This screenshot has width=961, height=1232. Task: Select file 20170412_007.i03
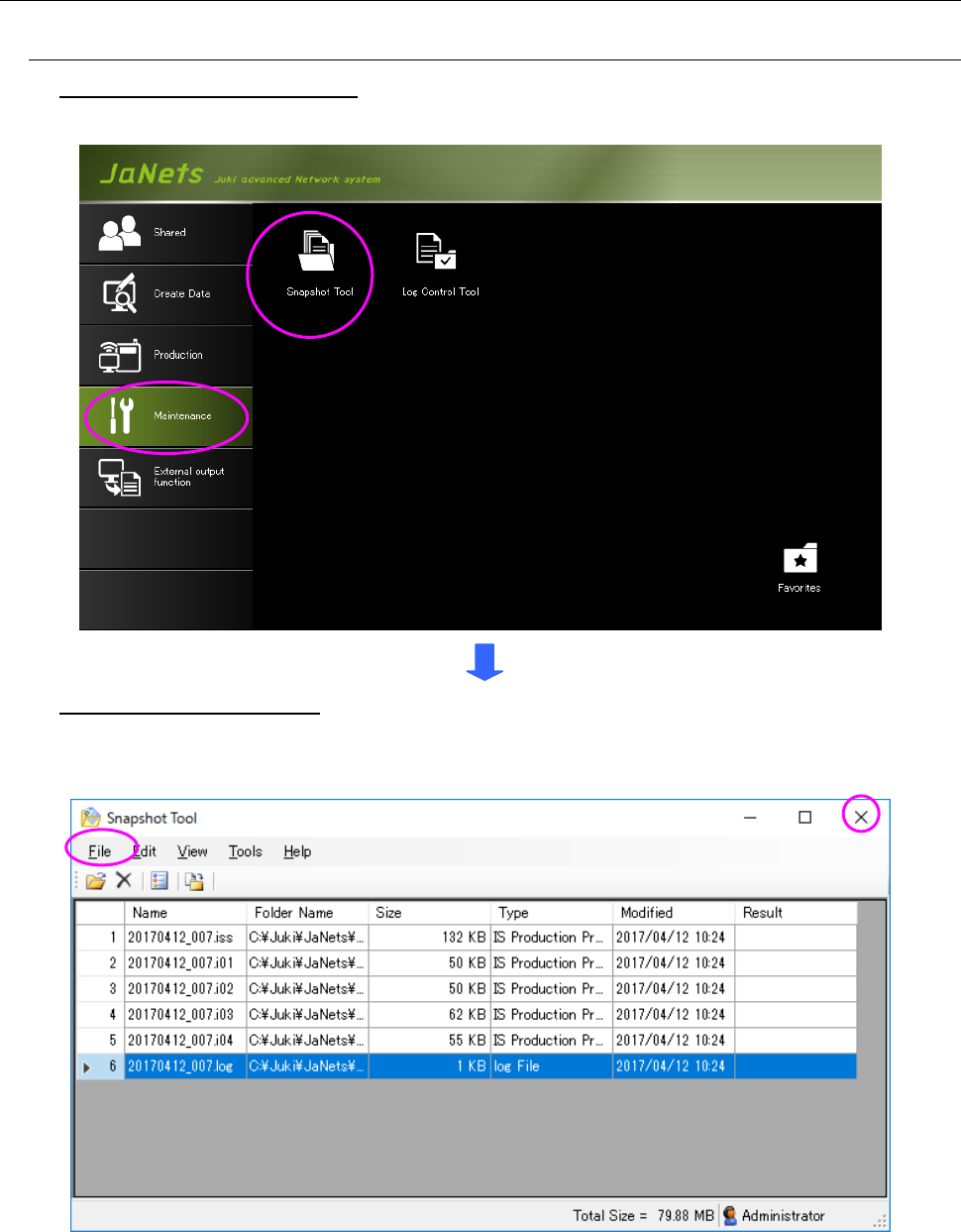pos(180,1015)
